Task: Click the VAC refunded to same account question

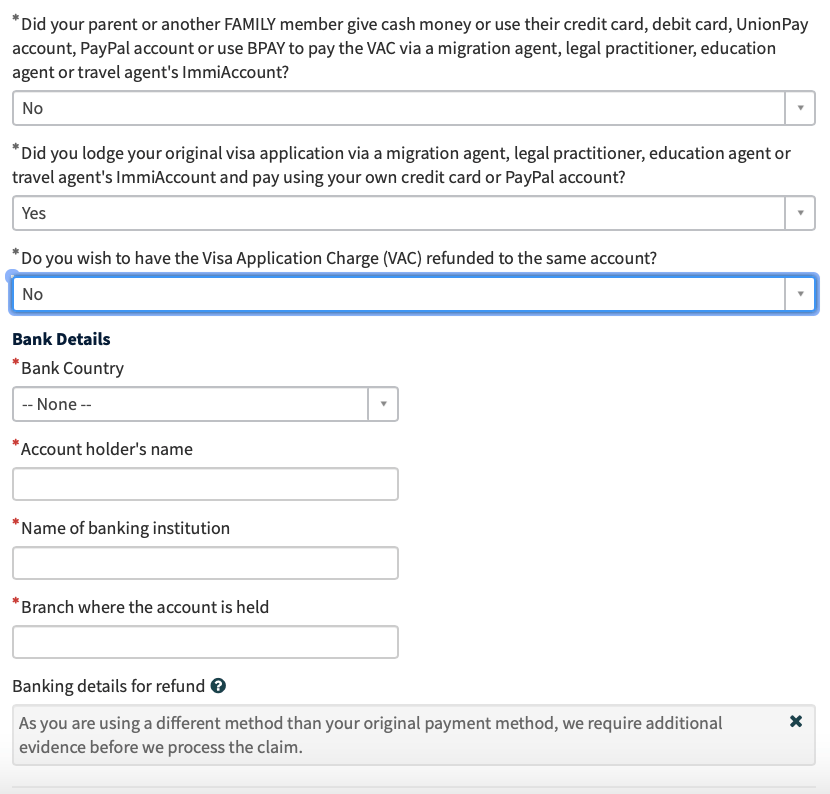Action: pos(339,258)
